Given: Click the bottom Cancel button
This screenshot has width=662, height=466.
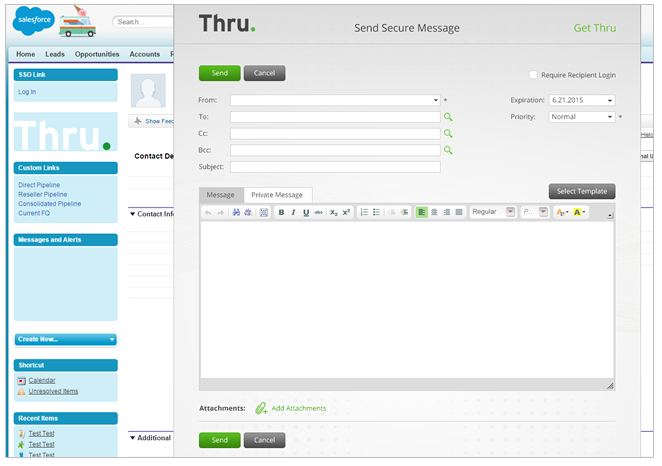Looking at the screenshot, I should point(265,441).
